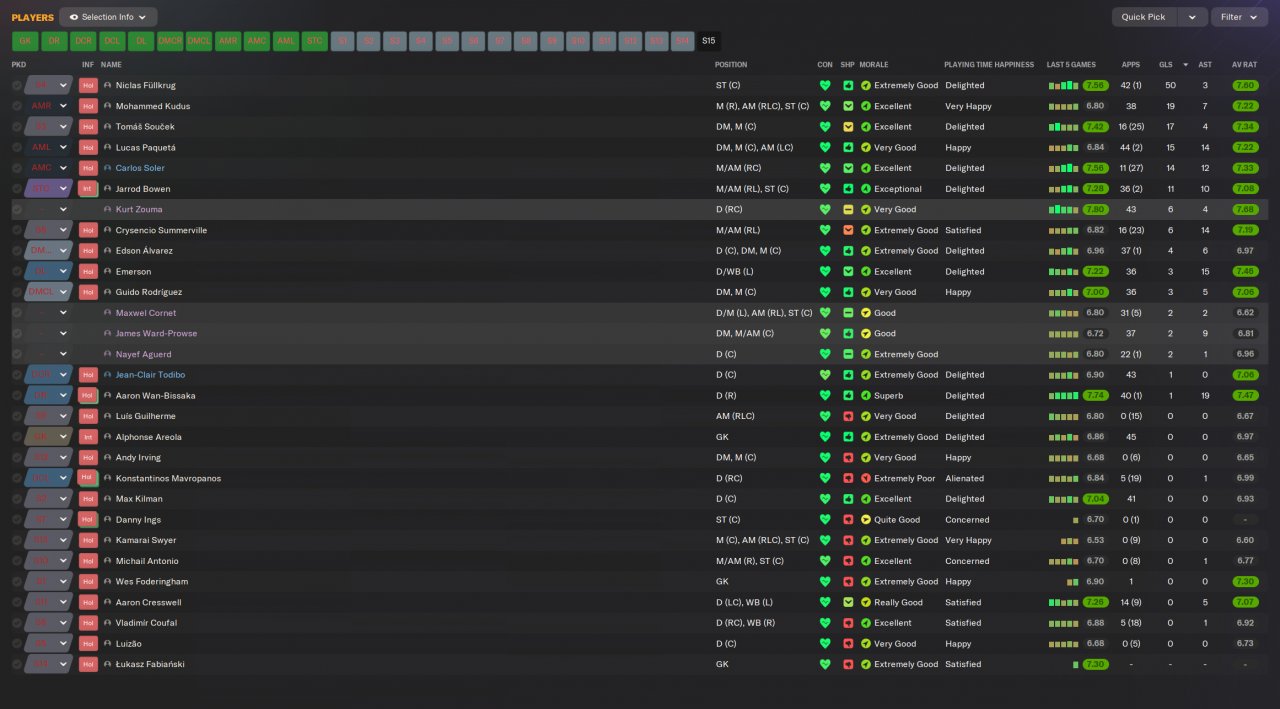Sort by the MORALE column header
1280x709 pixels.
coord(874,65)
